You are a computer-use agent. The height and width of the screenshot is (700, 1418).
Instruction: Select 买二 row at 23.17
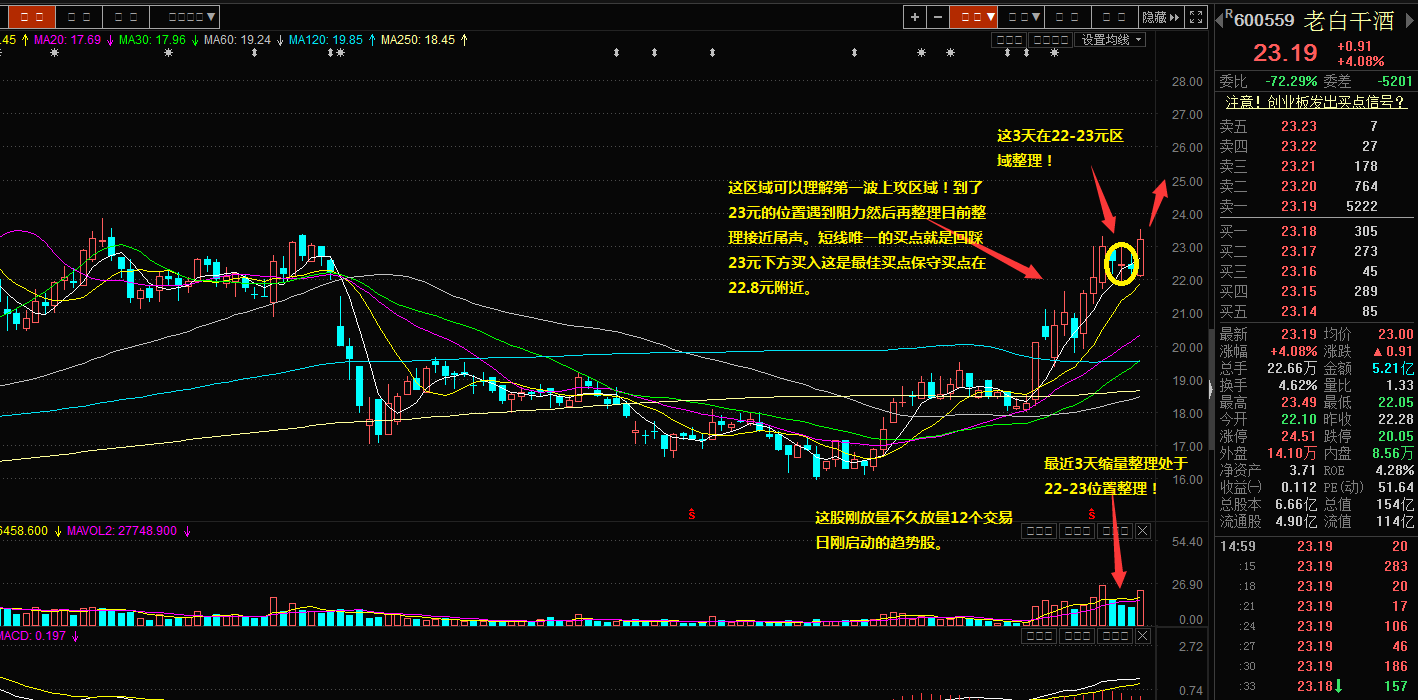[1315, 251]
